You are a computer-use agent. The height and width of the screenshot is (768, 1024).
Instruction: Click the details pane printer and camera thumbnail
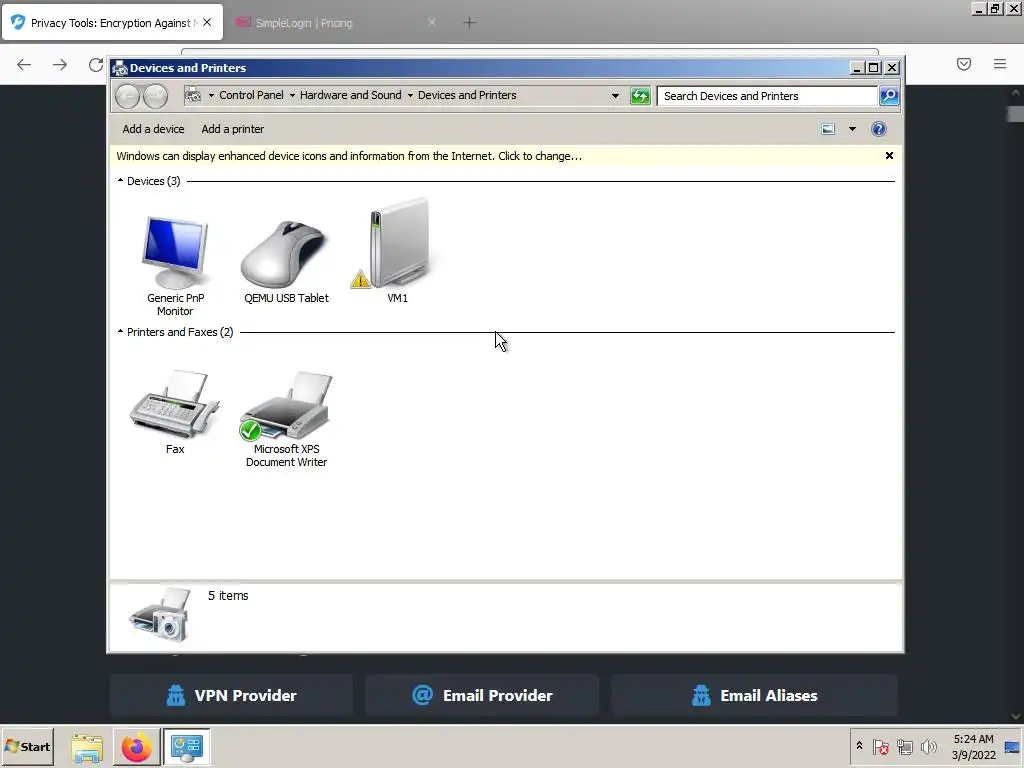tap(161, 615)
